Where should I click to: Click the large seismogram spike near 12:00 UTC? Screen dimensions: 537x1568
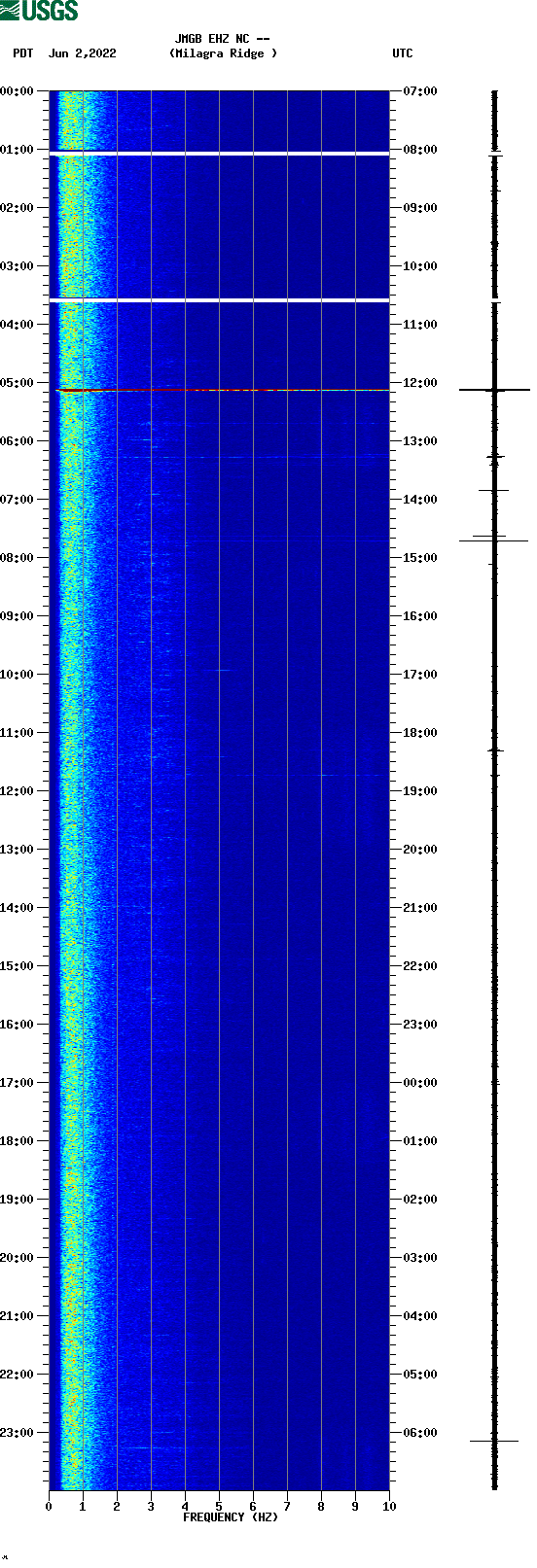pos(494,390)
